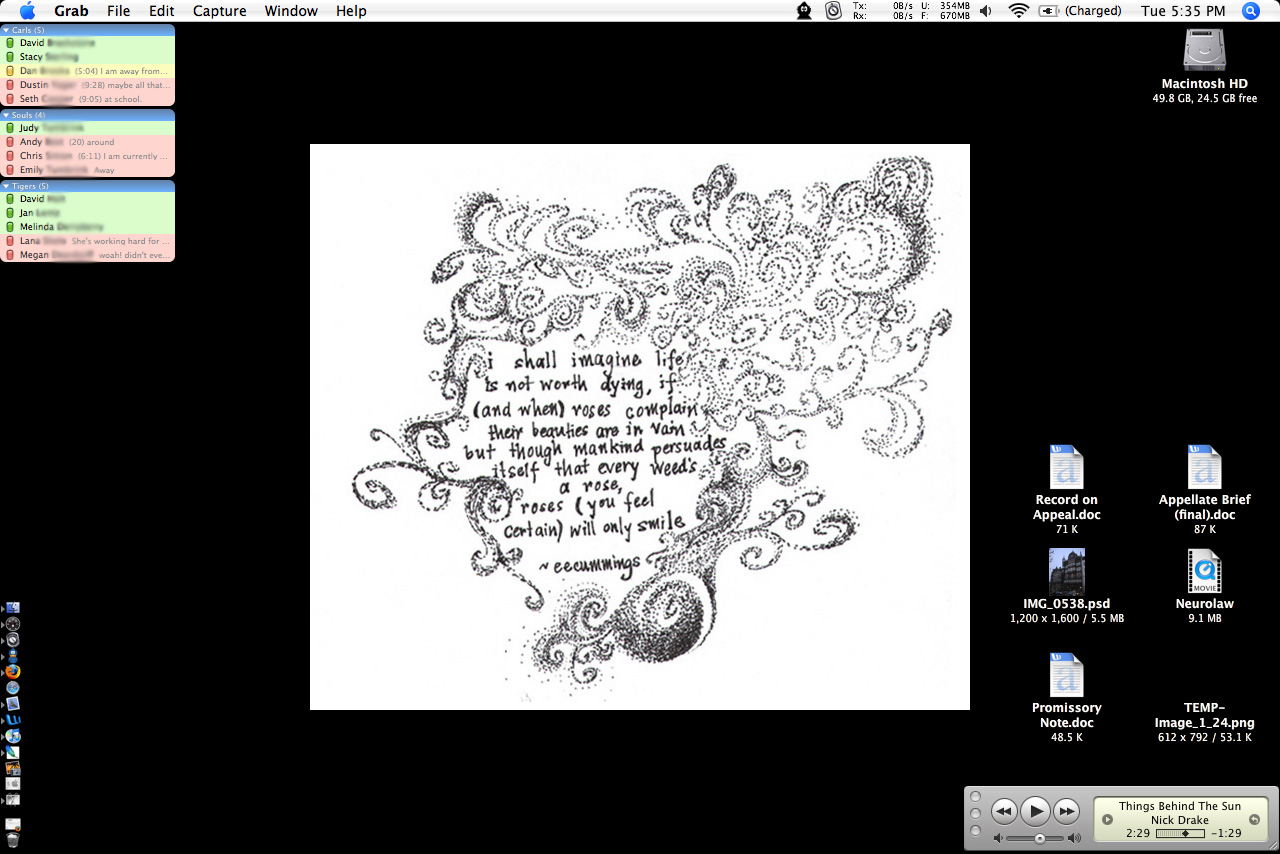Screen dimensions: 1280x854
Task: Play the song in iTunes mini player
Action: 1035,811
